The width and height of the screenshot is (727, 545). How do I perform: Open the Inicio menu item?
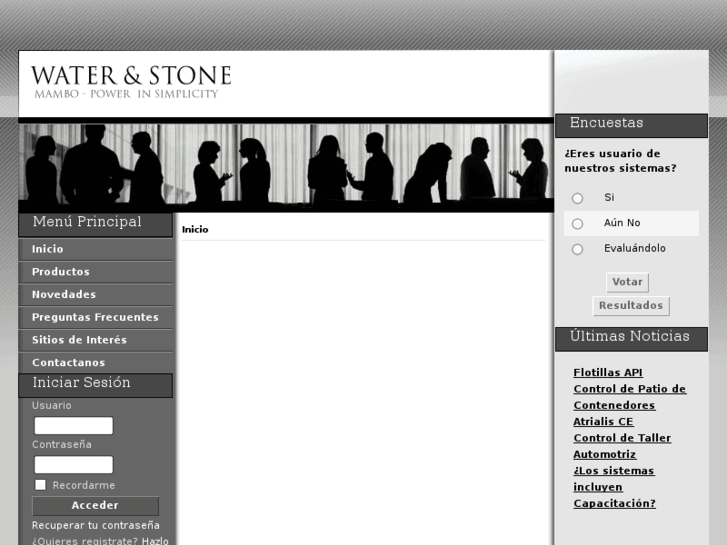point(96,249)
